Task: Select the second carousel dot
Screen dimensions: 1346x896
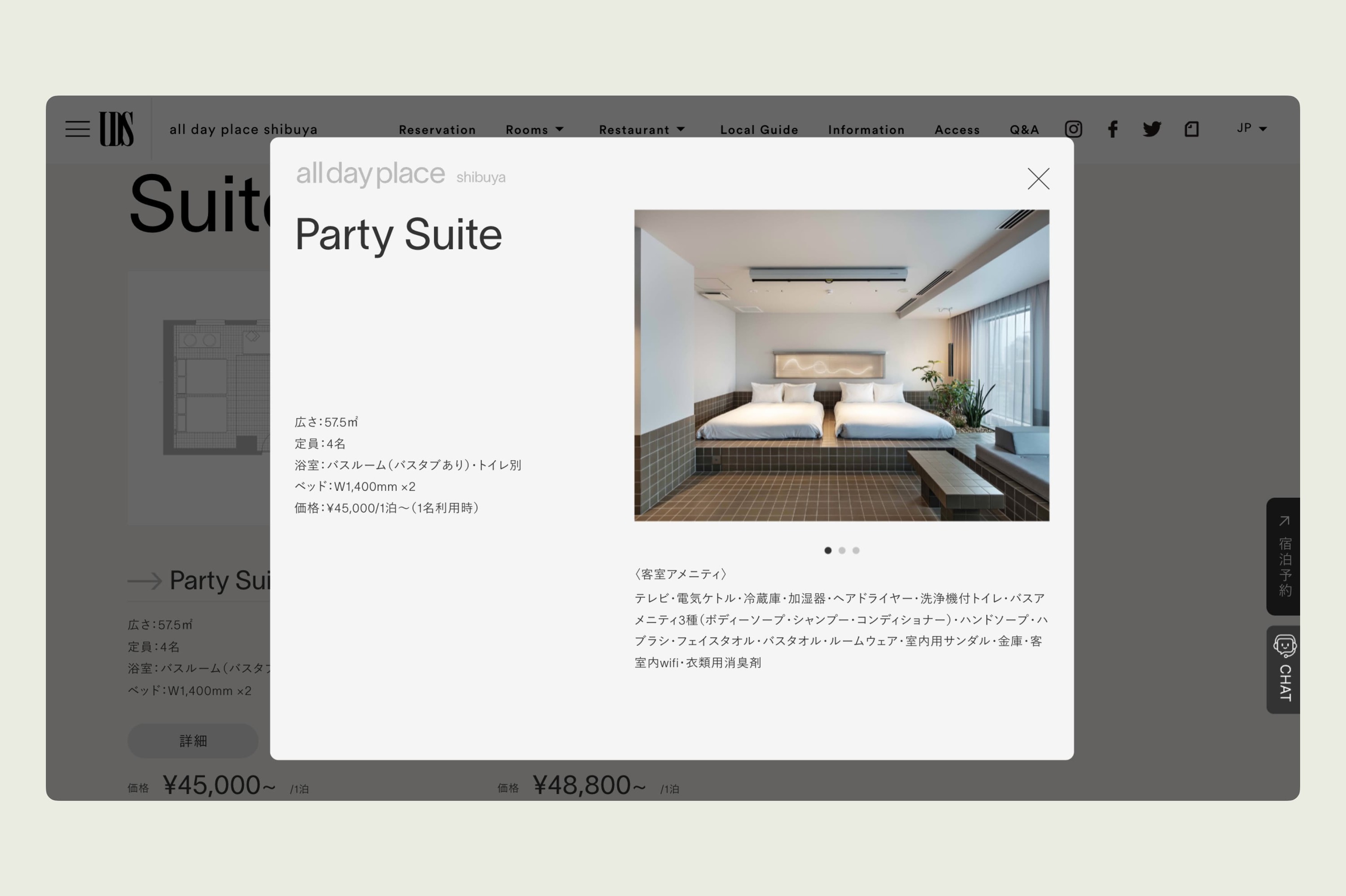Action: [842, 550]
